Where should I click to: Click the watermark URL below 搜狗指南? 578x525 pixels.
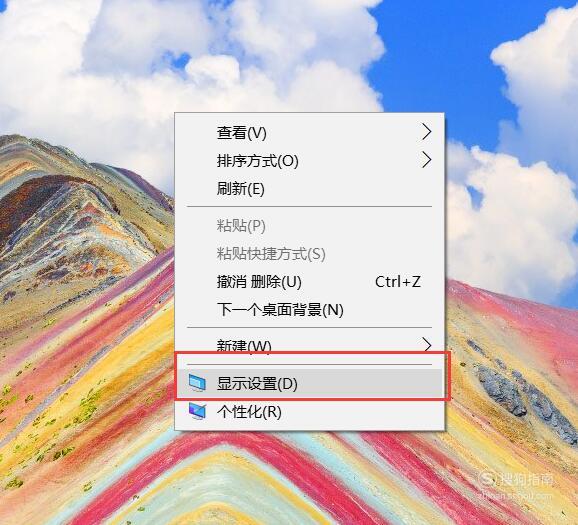click(x=516, y=495)
